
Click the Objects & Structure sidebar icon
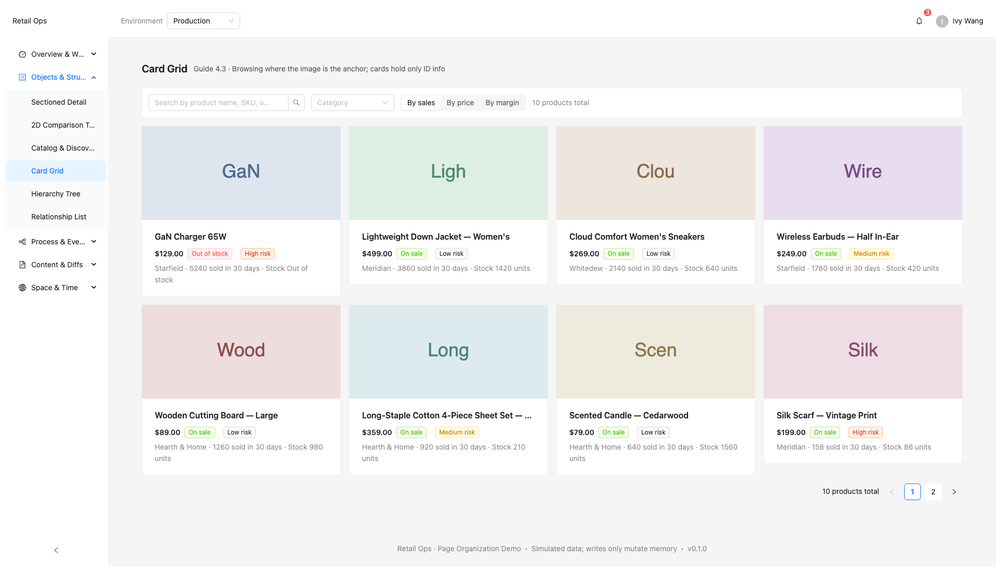[x=22, y=77]
